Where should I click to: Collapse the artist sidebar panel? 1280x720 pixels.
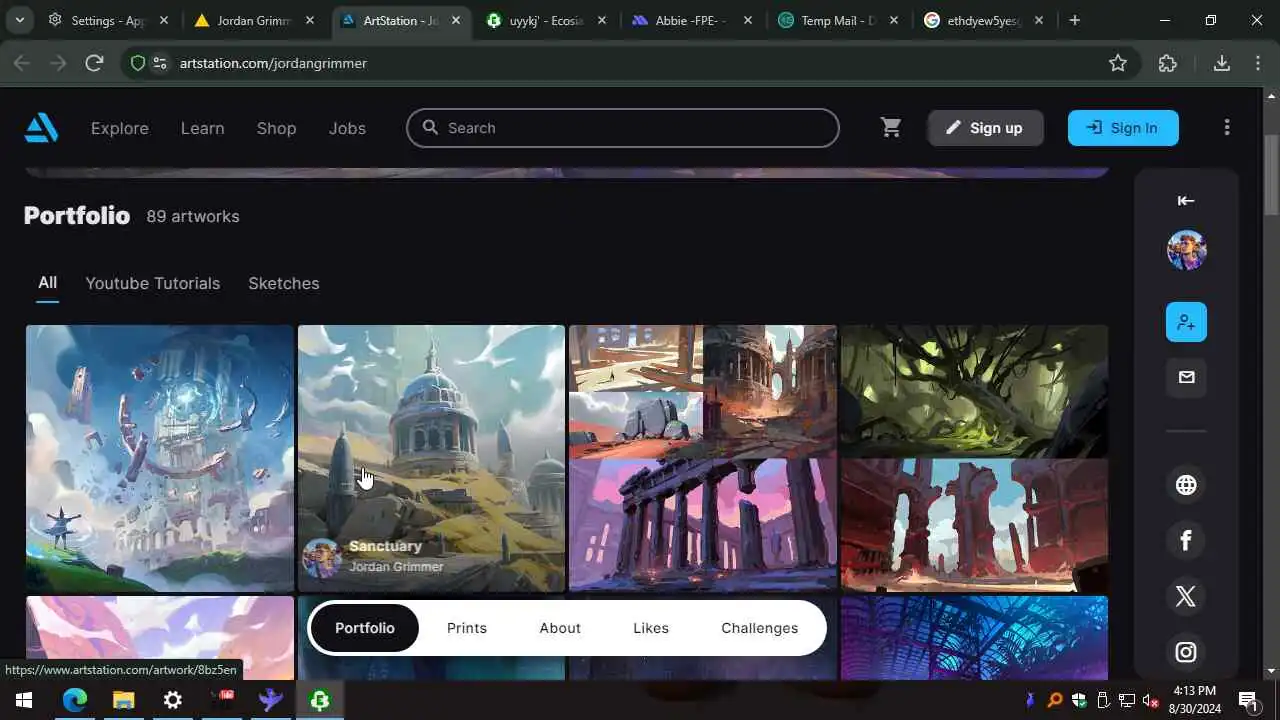(x=1186, y=201)
